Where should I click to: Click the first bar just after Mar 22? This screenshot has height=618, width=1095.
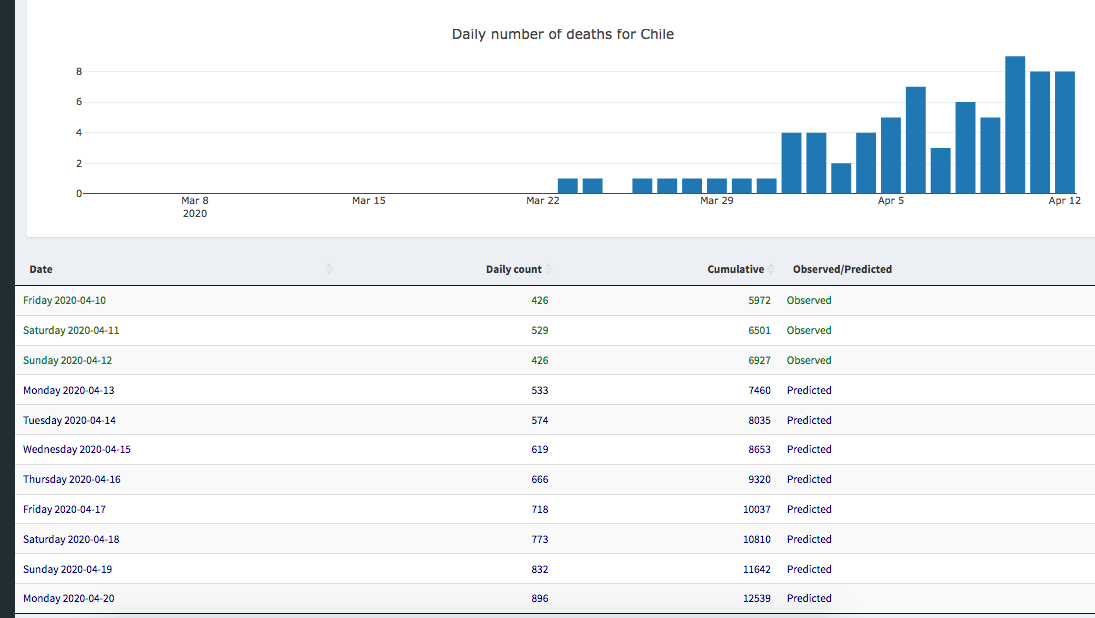pyautogui.click(x=568, y=186)
